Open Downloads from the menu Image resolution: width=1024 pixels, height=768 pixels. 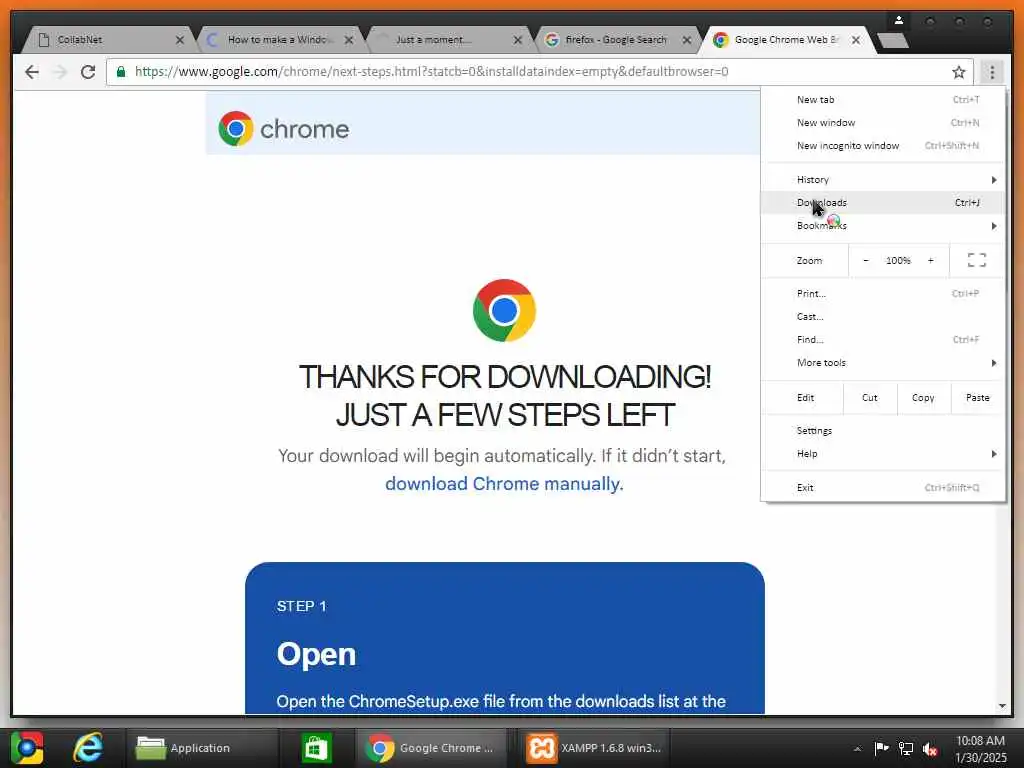(x=883, y=202)
